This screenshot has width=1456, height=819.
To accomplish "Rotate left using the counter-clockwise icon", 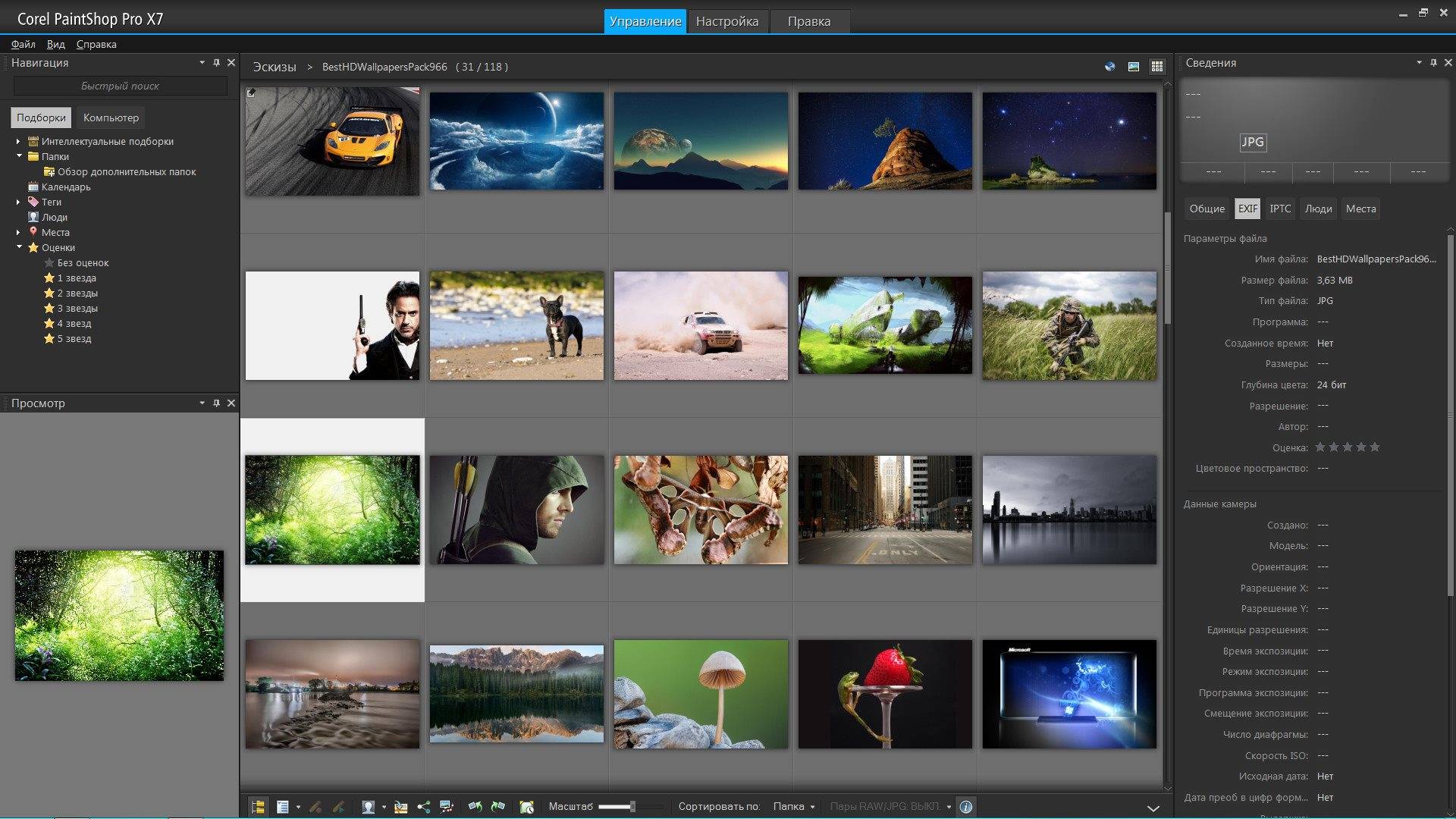I will [x=475, y=807].
